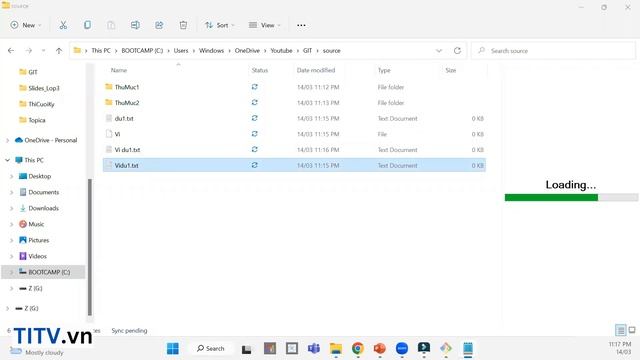The image size is (640, 360).
Task: Click the Share icon in toolbar
Action: [x=159, y=25]
